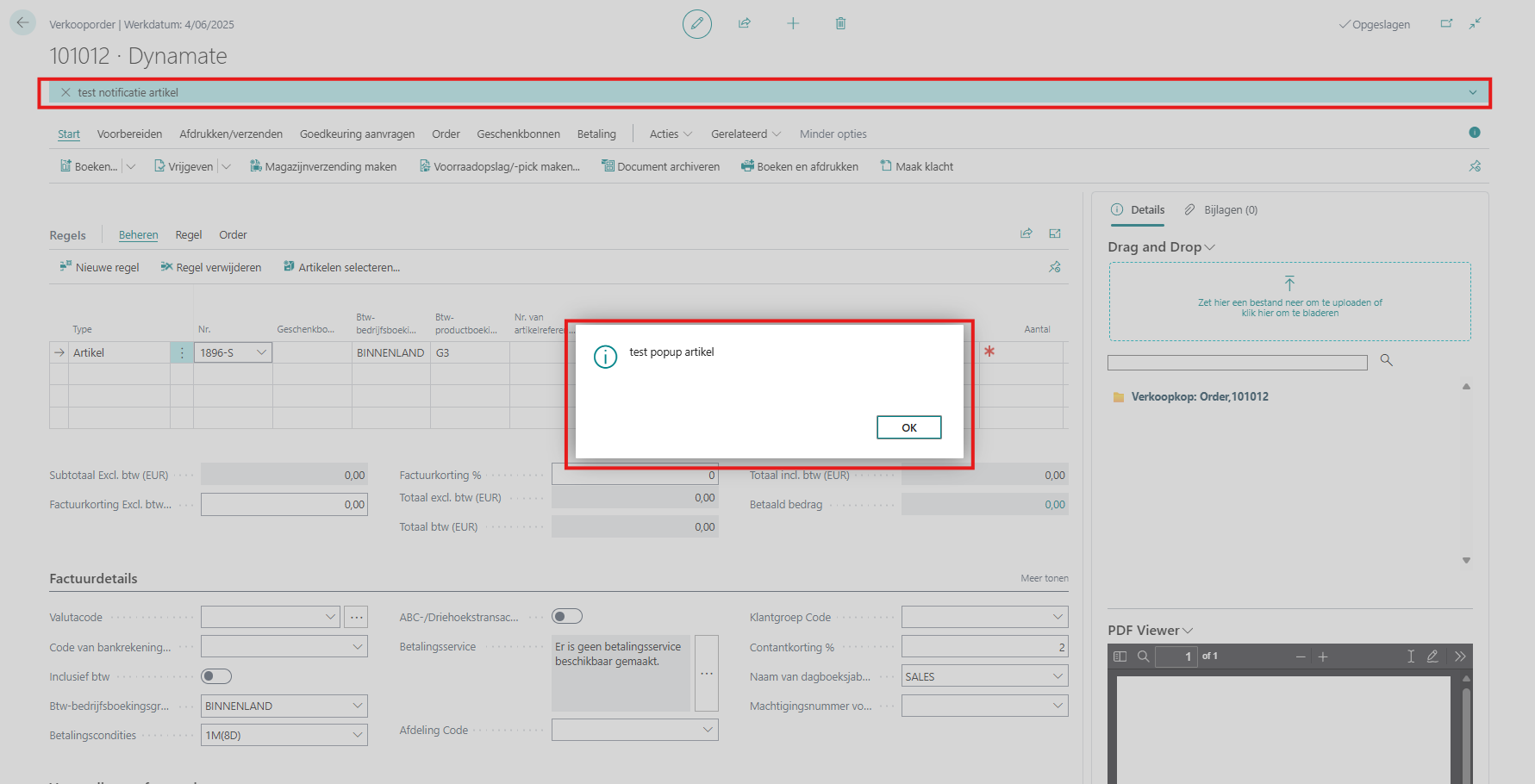
Task: Open the dropdown arrow next to Boeken
Action: point(131,166)
